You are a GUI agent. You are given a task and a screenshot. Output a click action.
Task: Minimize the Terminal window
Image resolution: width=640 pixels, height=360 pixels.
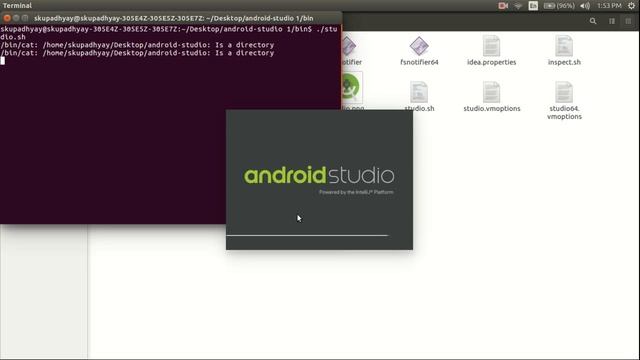point(16,18)
